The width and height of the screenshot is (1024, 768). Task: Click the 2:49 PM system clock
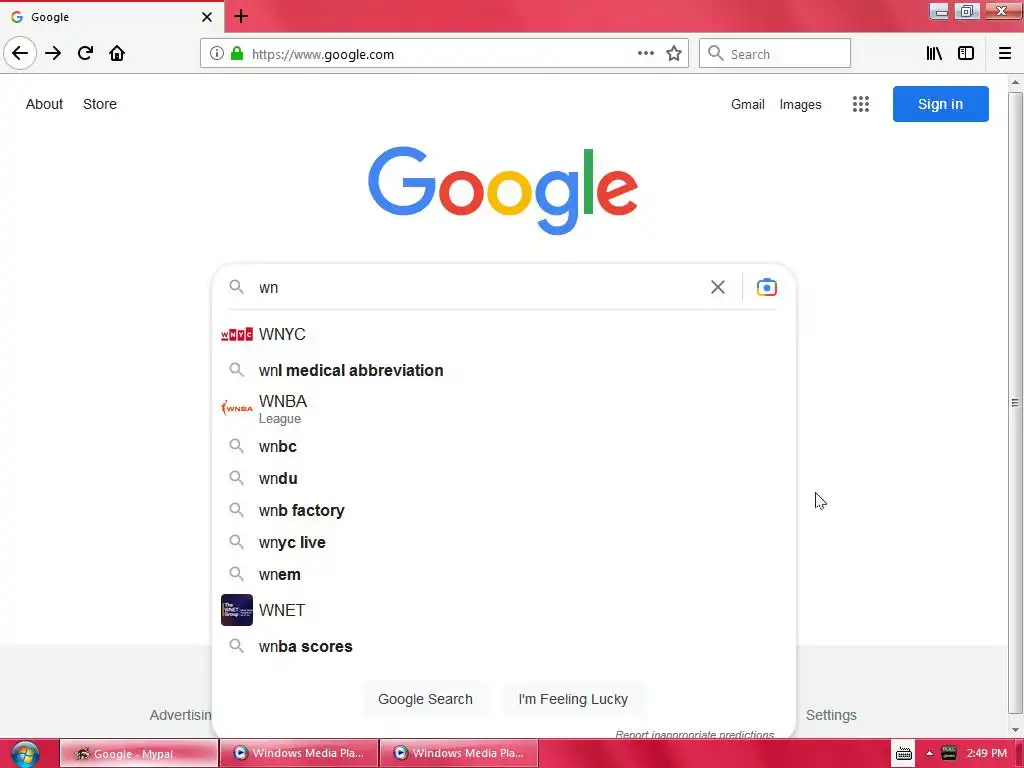[987, 753]
